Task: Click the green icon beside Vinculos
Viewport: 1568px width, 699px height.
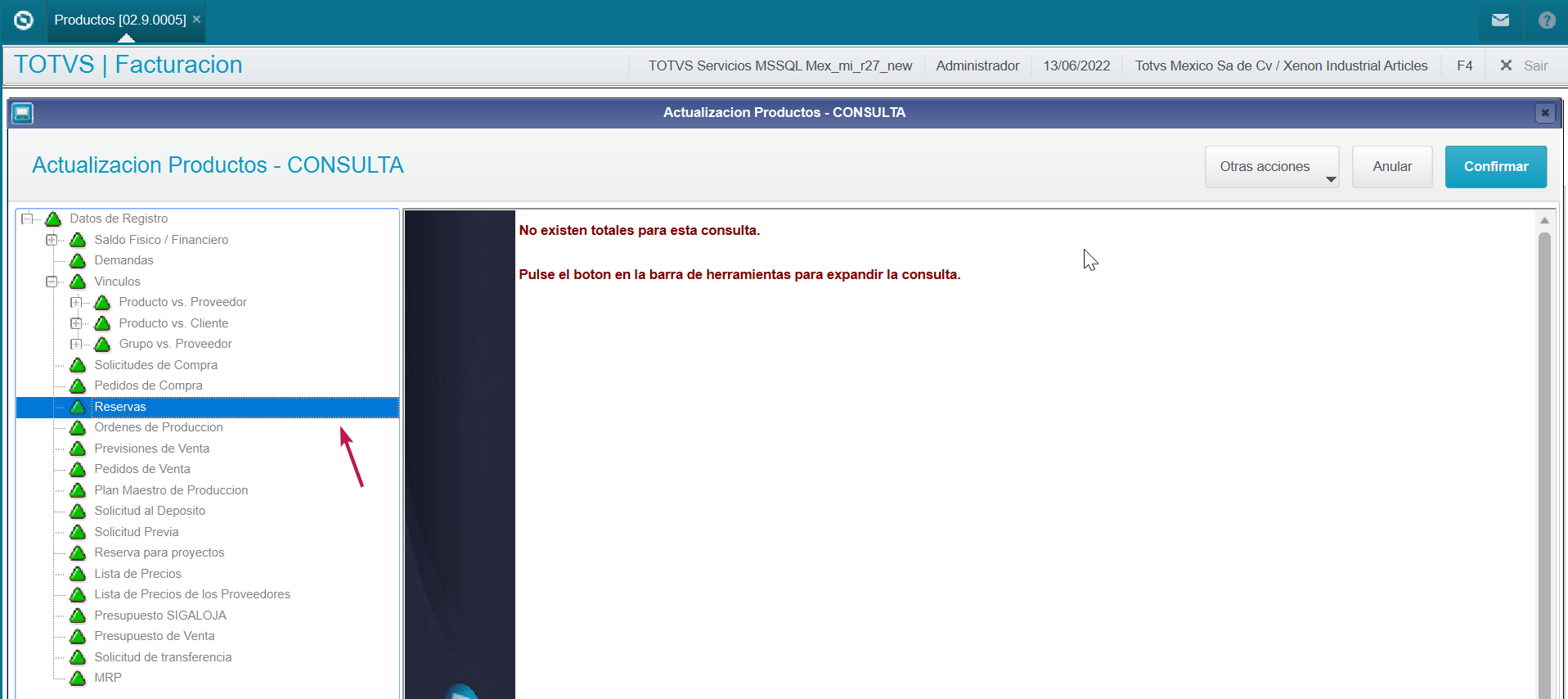Action: [x=78, y=282]
